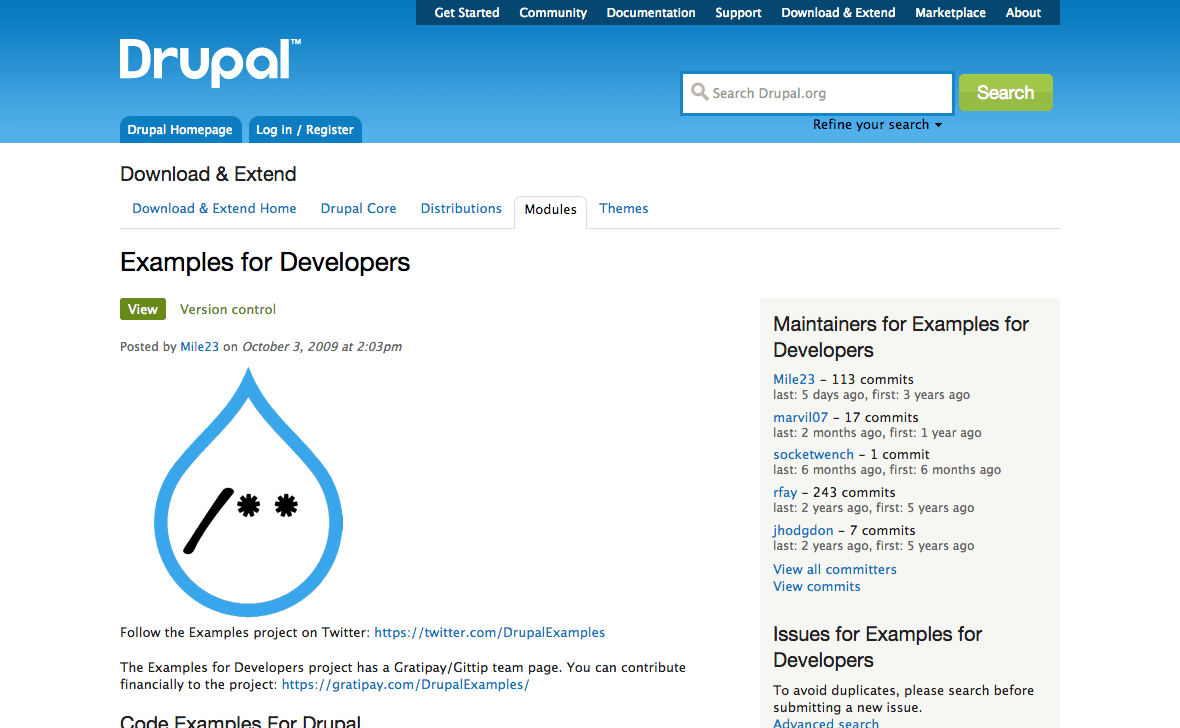Select the Modules tab
Screen dimensions: 1180x728
pyautogui.click(x=550, y=210)
